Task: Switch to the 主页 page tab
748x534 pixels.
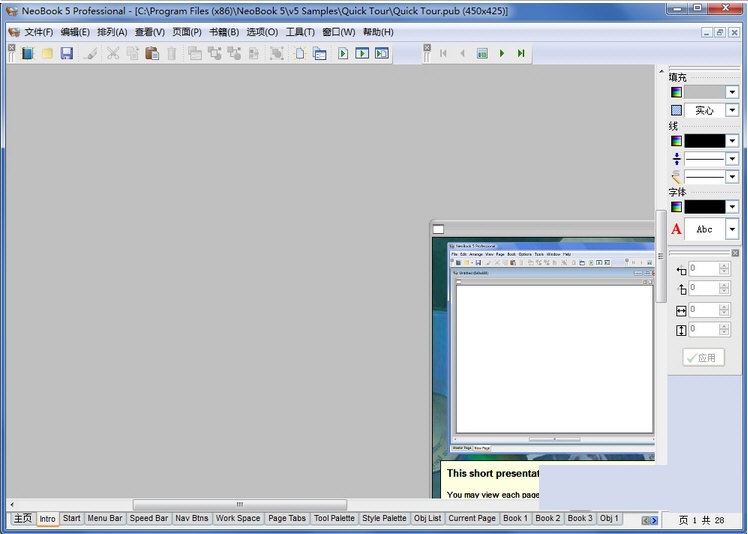Action: point(22,518)
